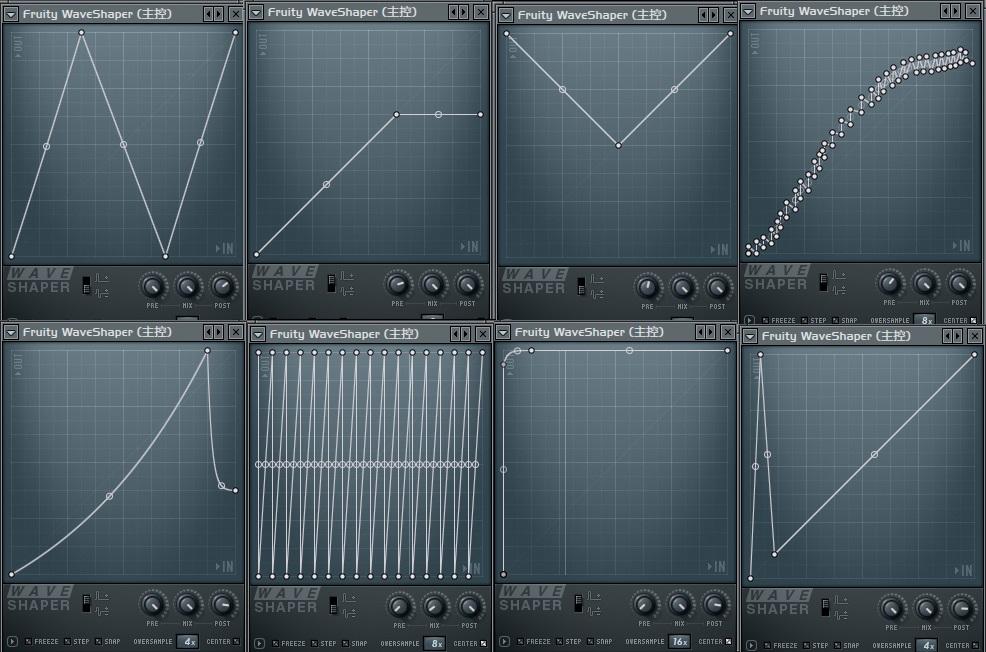986x652 pixels.
Task: Click the play arrow in the flat horizontal-line window
Action: tap(503, 642)
